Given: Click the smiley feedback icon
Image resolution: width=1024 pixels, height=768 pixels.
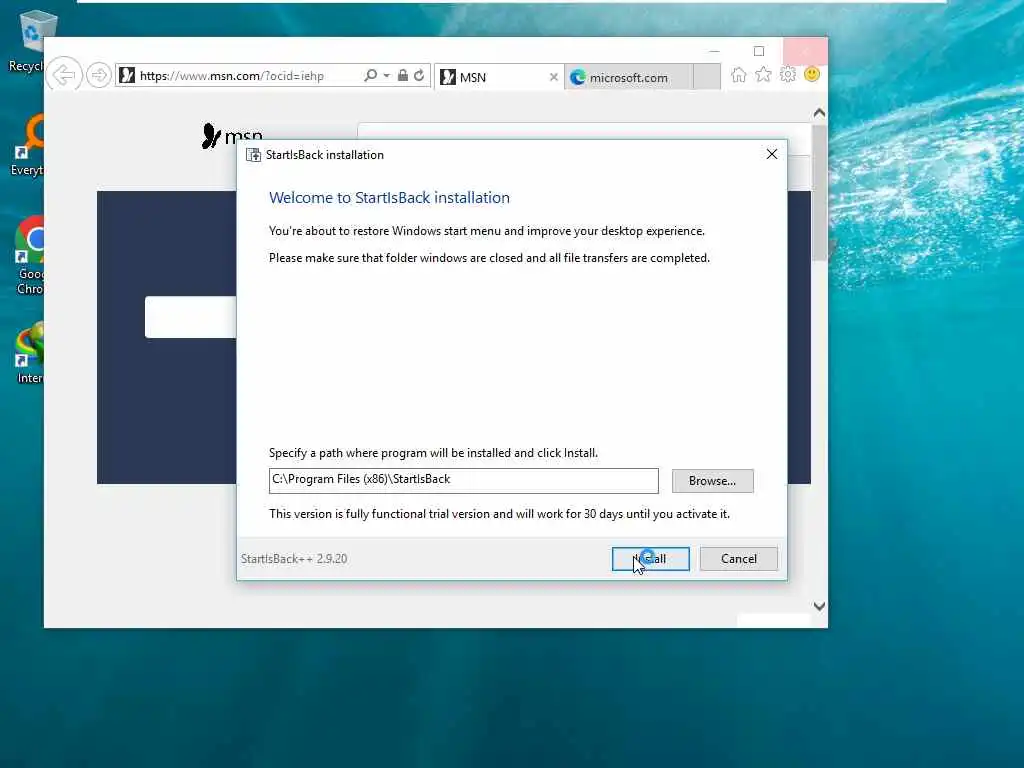Looking at the screenshot, I should [812, 74].
